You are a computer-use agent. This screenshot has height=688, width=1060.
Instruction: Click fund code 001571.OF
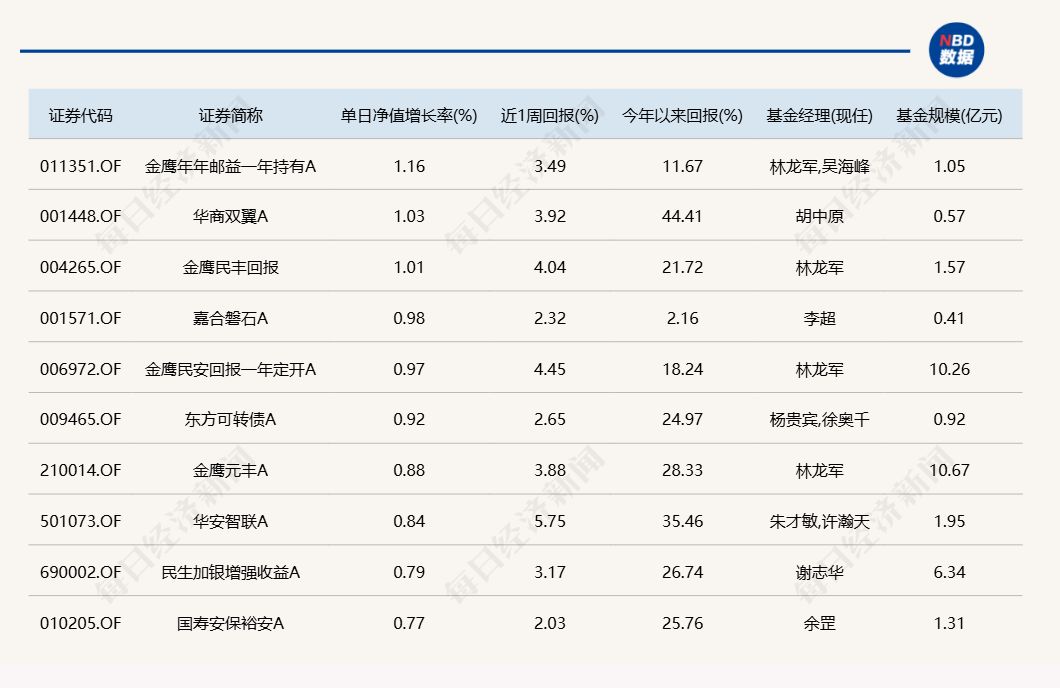pos(81,318)
